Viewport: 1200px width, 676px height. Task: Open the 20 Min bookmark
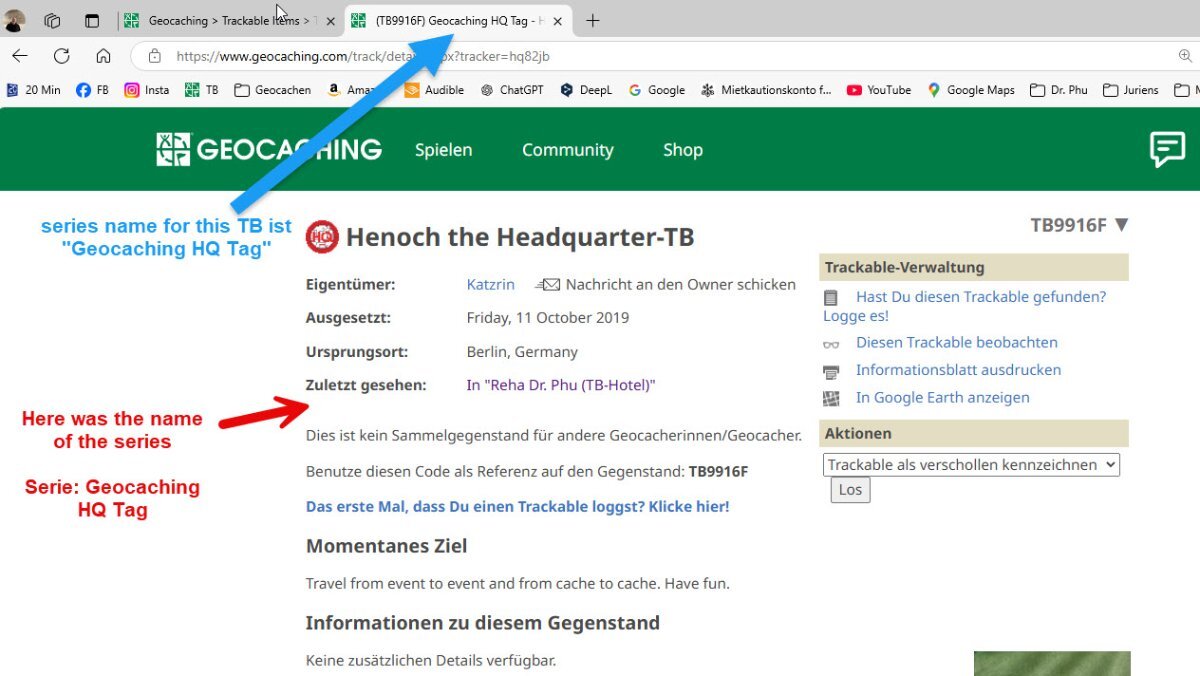33,90
